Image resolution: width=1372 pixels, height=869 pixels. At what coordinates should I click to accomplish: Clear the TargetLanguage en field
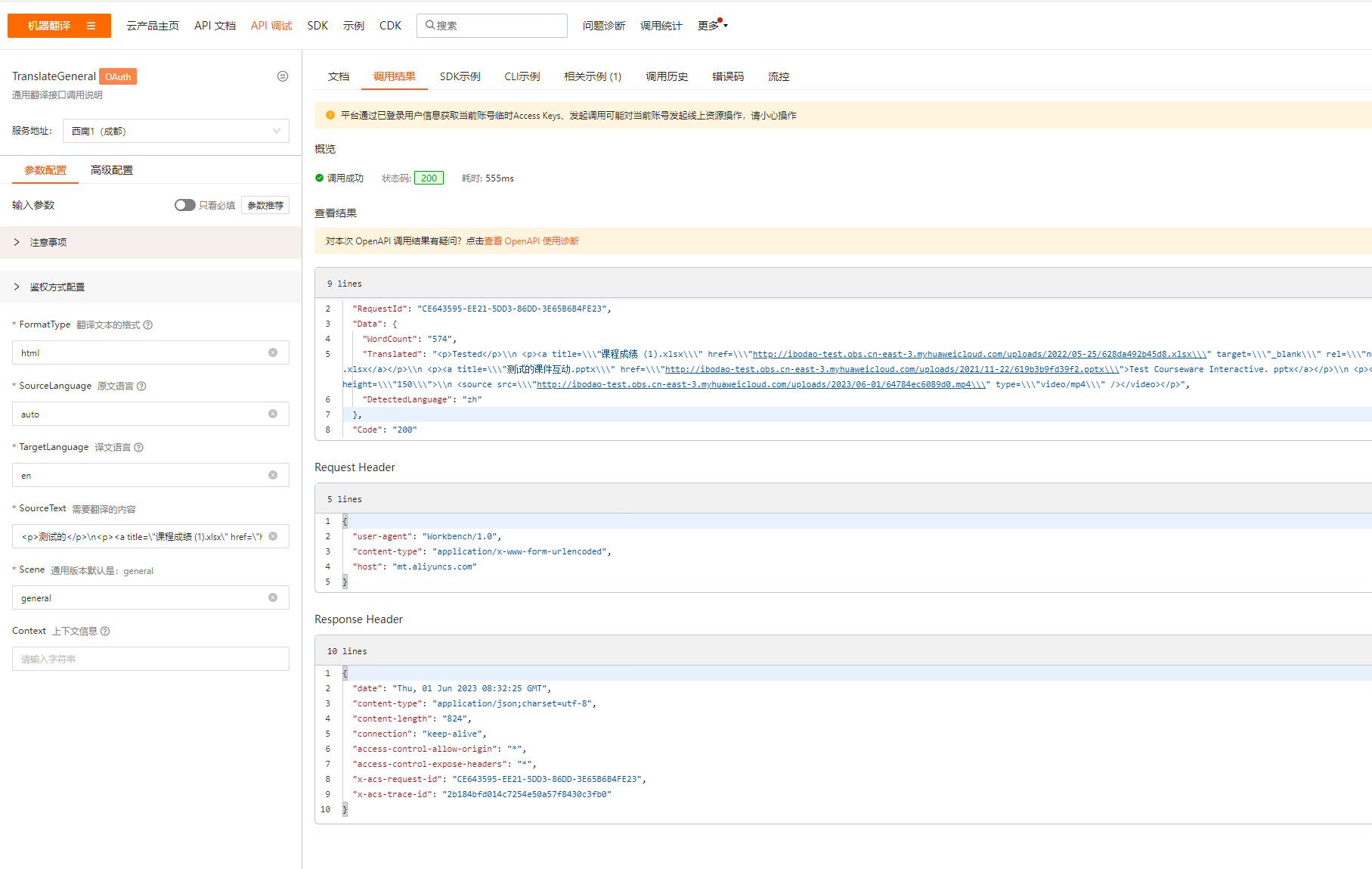[273, 475]
